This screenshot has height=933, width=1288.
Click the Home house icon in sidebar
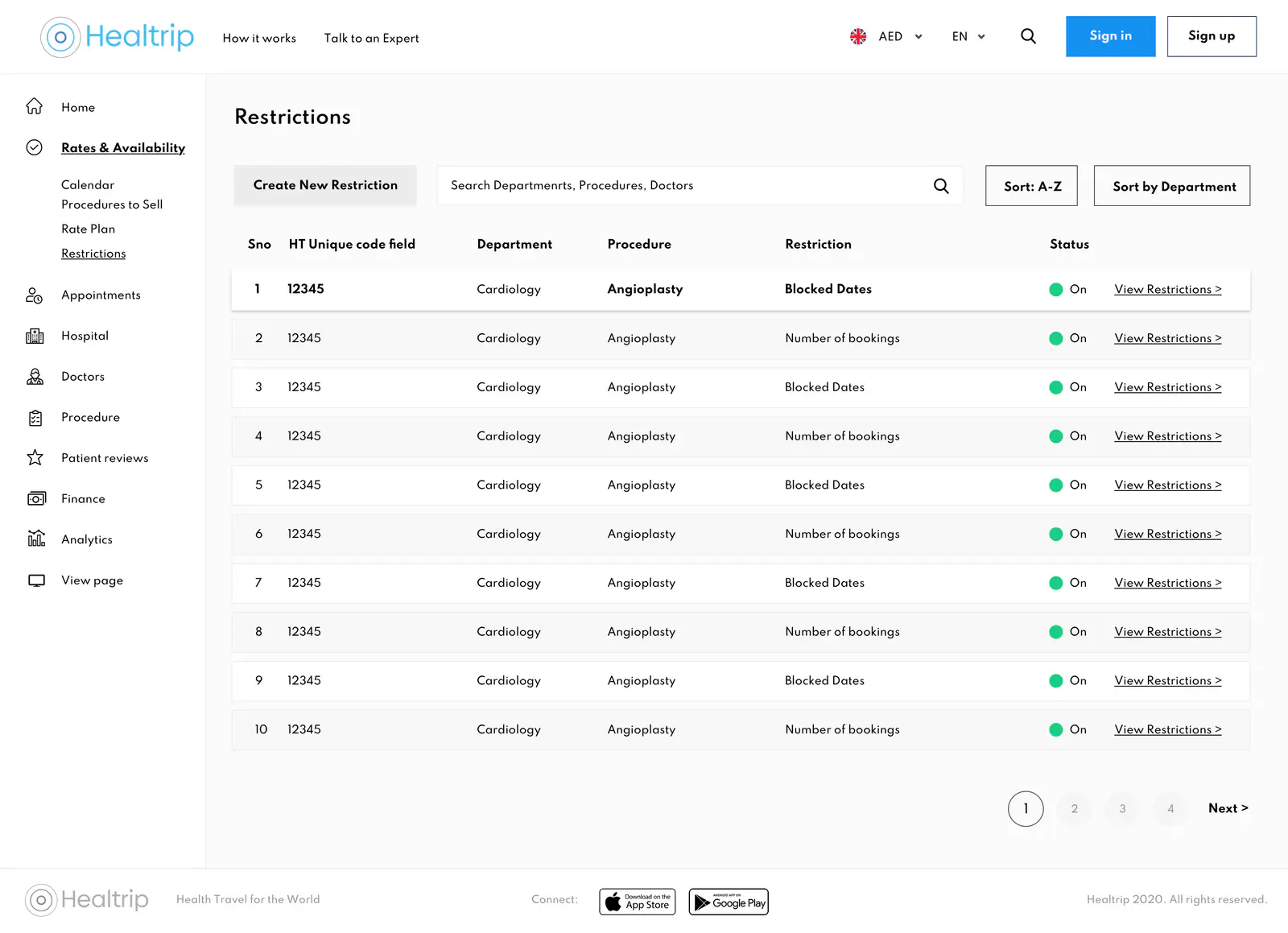(x=35, y=106)
